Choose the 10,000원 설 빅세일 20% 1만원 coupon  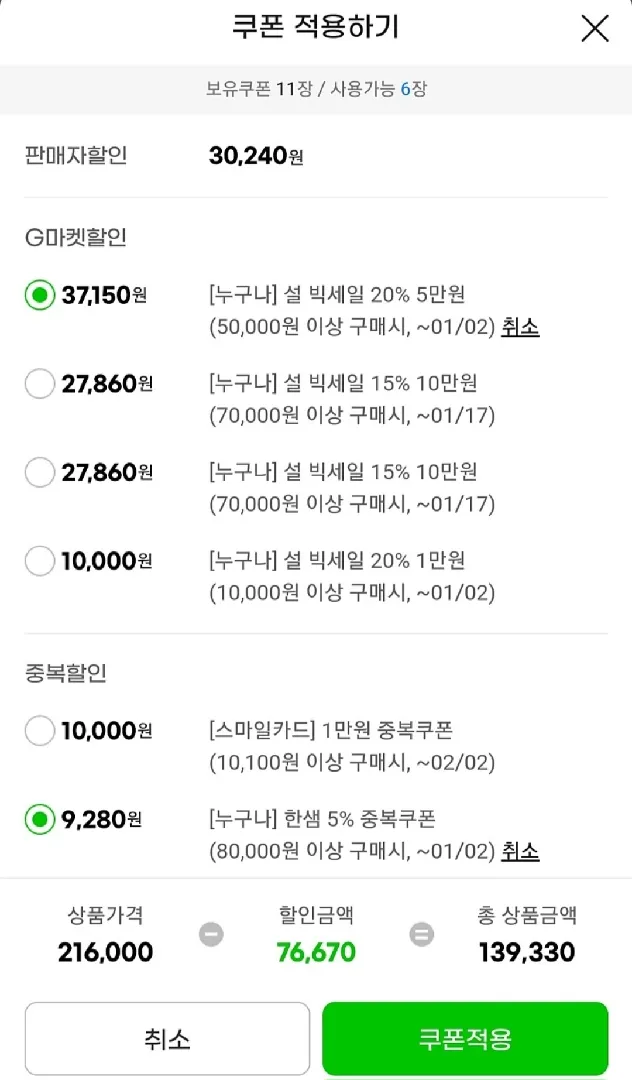[x=40, y=561]
